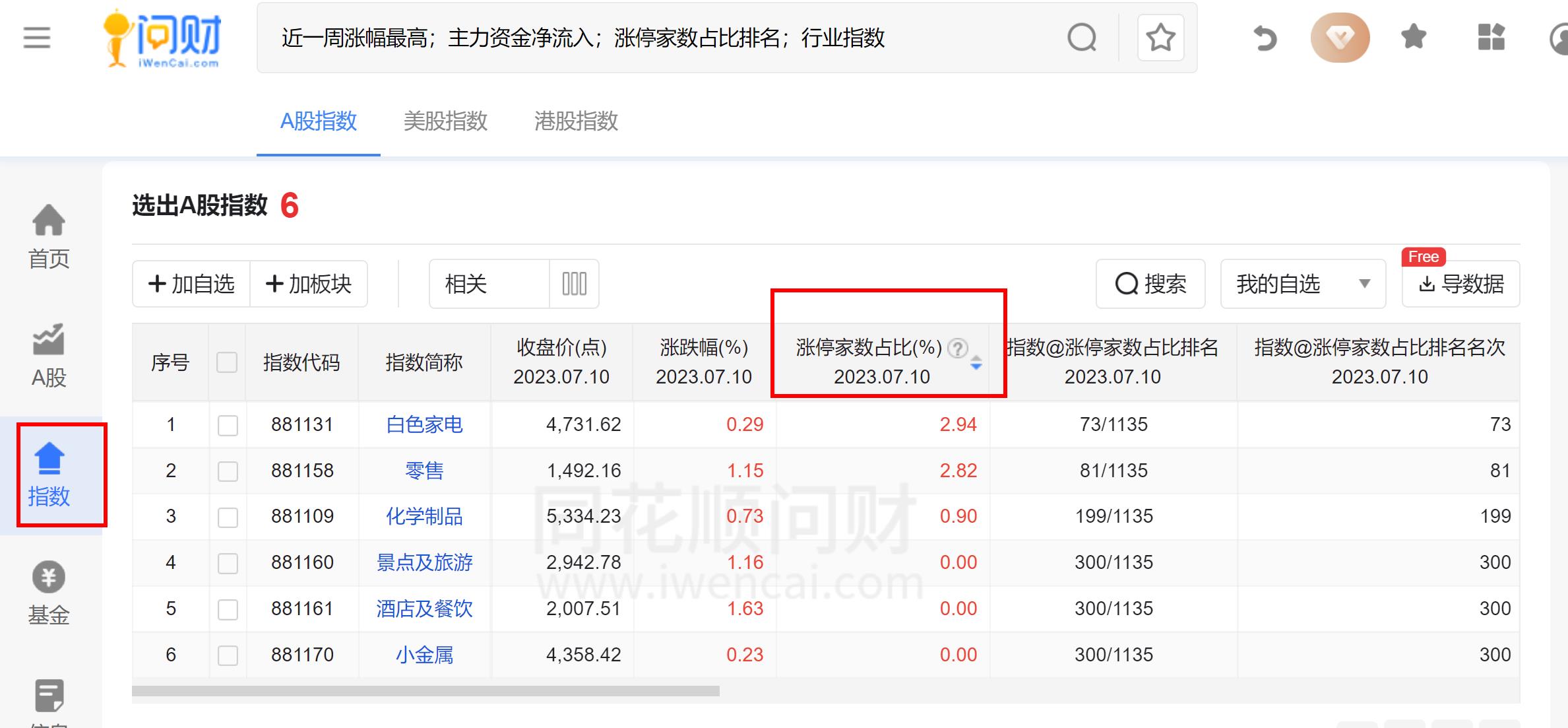Open the 零售 index link

pyautogui.click(x=424, y=471)
